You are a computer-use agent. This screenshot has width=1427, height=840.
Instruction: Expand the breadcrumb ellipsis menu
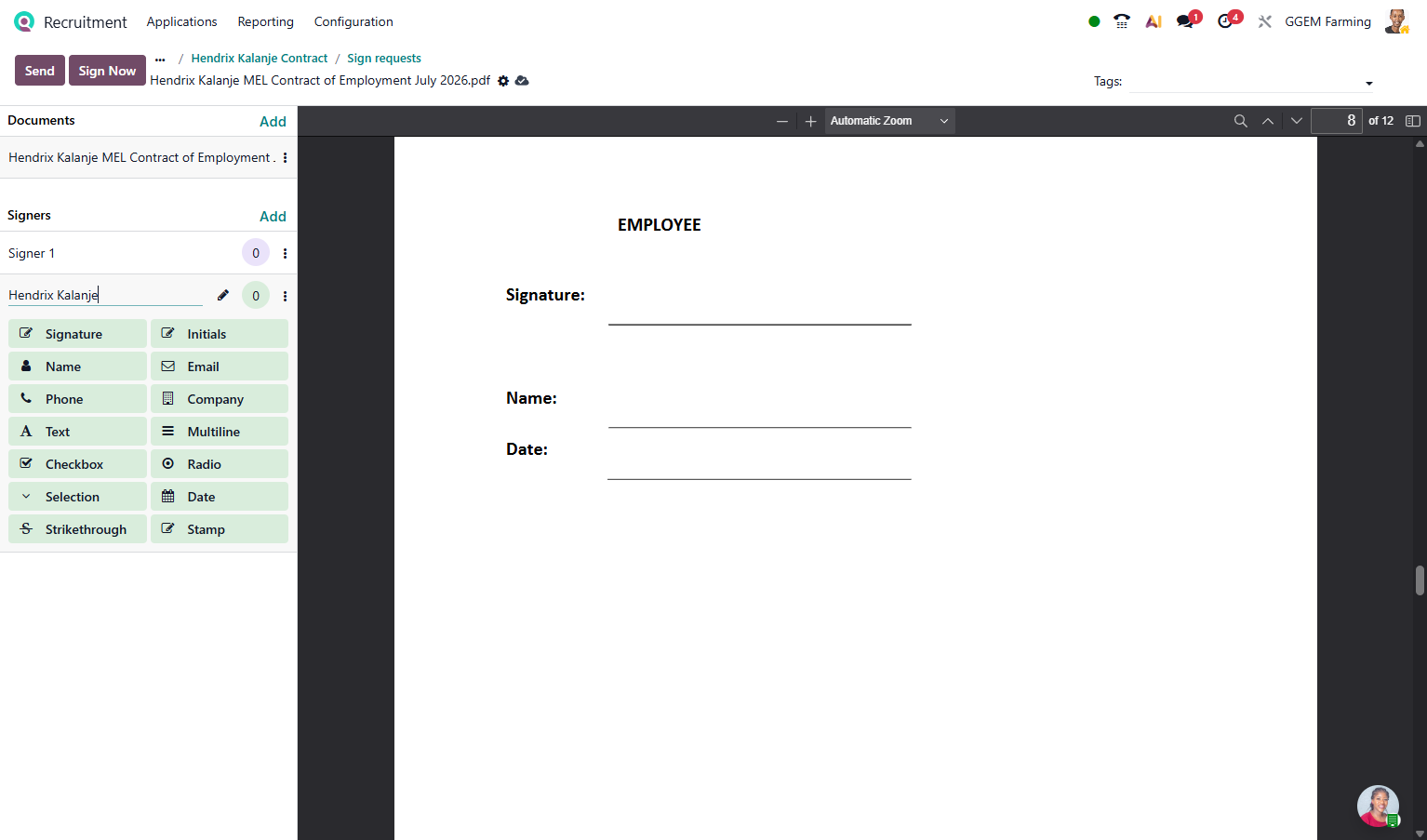point(160,59)
